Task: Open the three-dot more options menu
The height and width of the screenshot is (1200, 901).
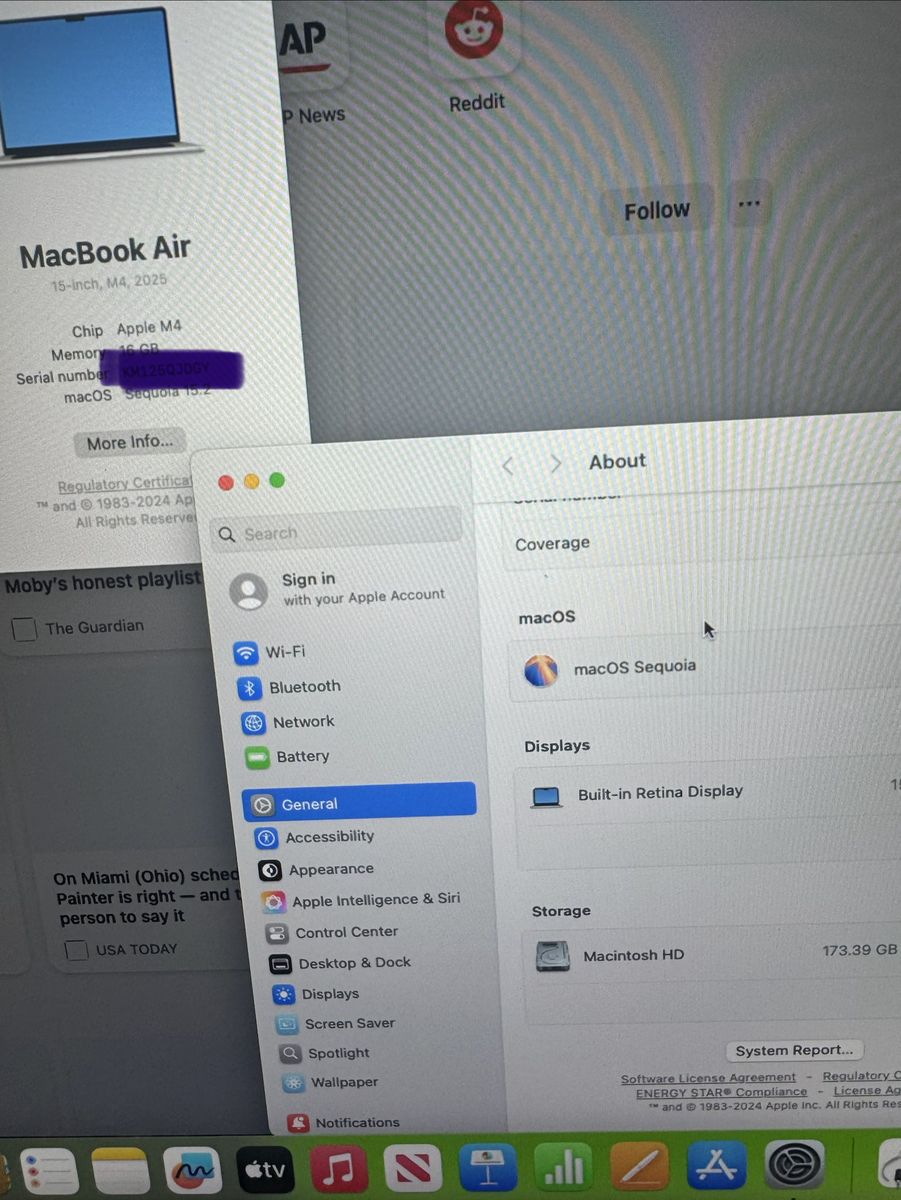Action: pyautogui.click(x=749, y=204)
